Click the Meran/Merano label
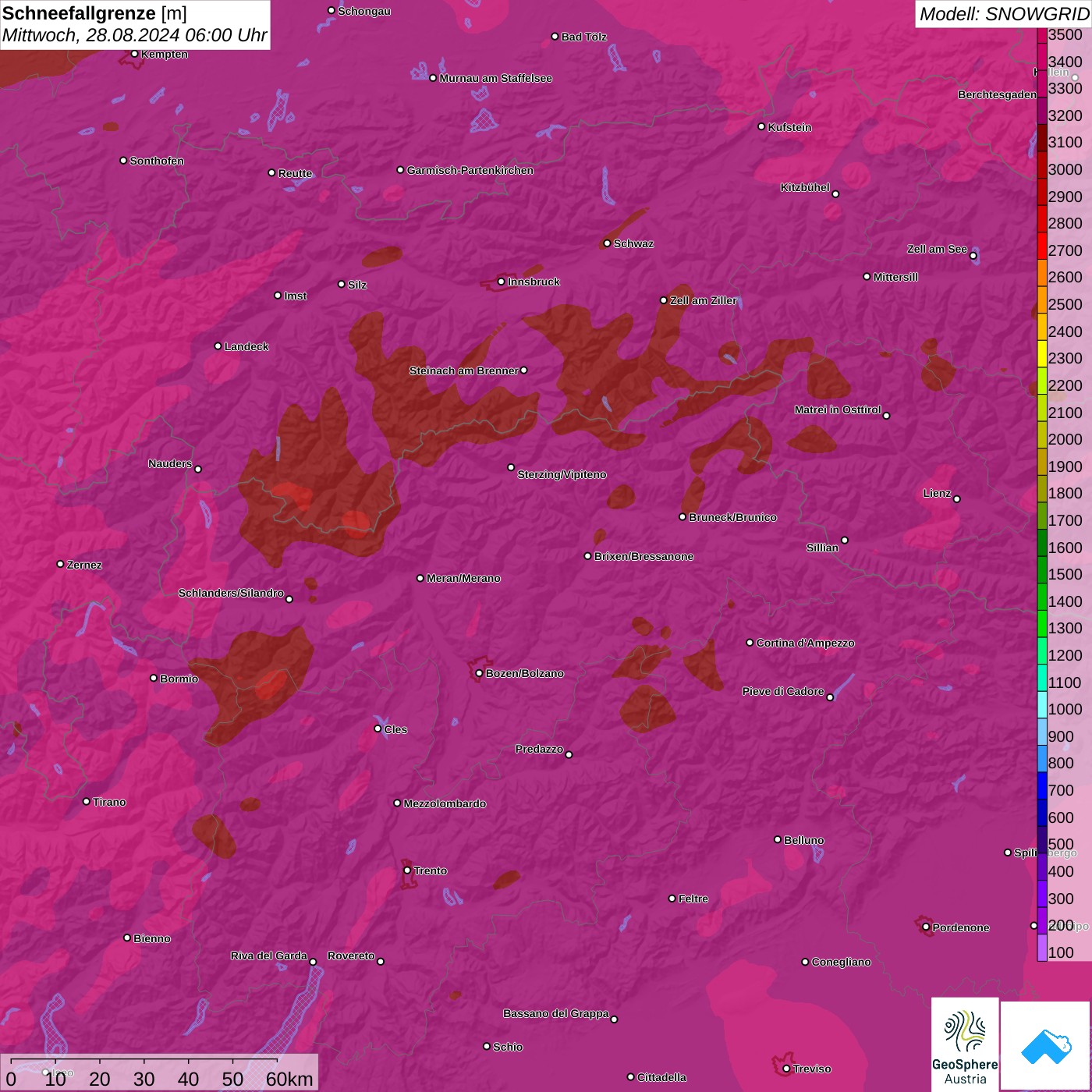Viewport: 1092px width, 1092px height. tap(463, 578)
